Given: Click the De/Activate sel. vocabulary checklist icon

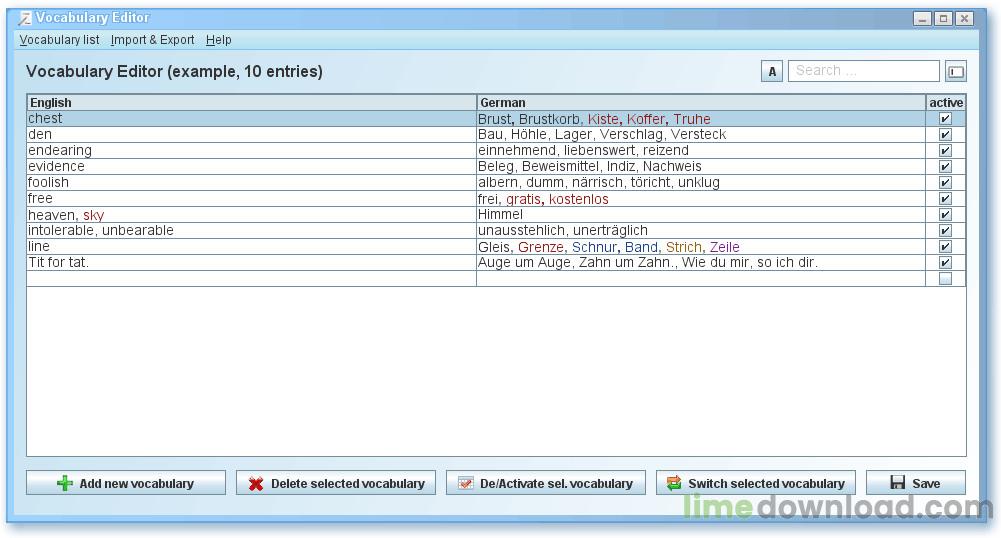Looking at the screenshot, I should click(465, 484).
